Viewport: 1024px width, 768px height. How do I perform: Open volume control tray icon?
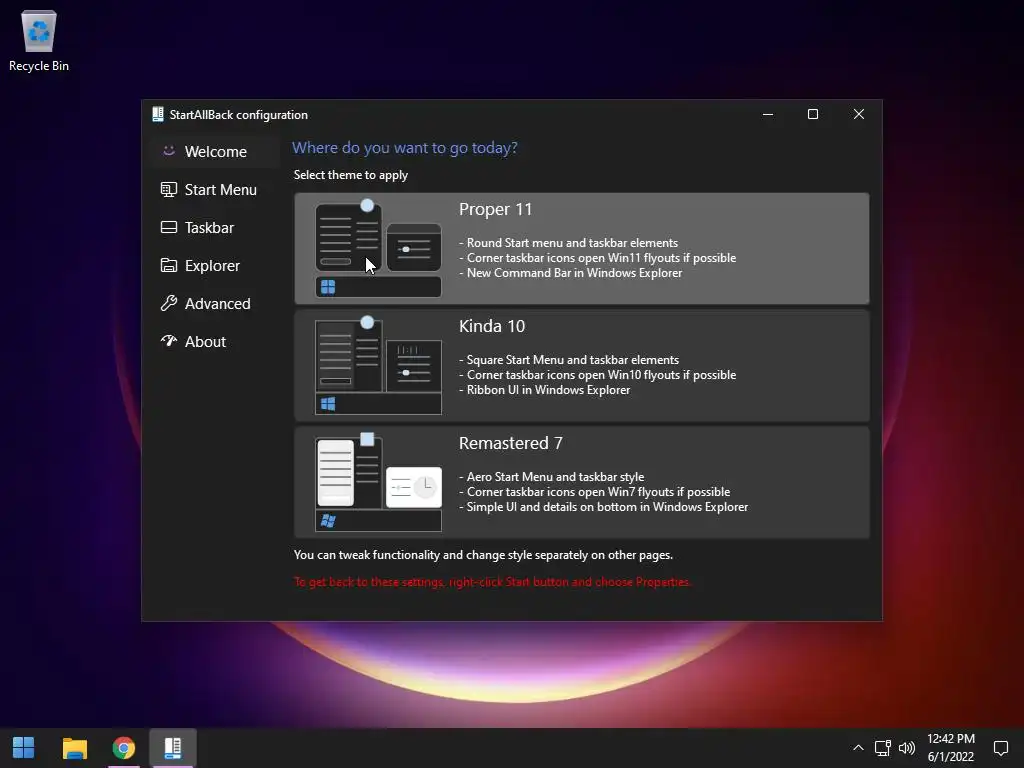[906, 748]
